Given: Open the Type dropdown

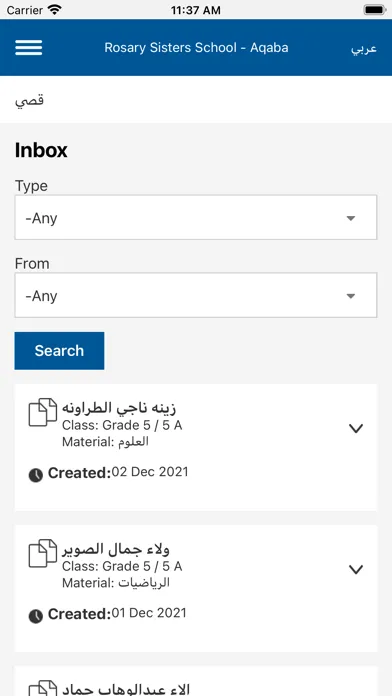Looking at the screenshot, I should click(196, 218).
